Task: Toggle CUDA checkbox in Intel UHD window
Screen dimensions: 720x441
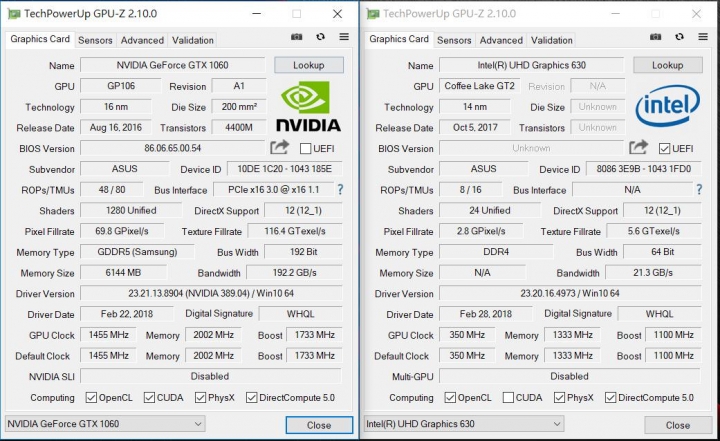Action: [x=508, y=397]
